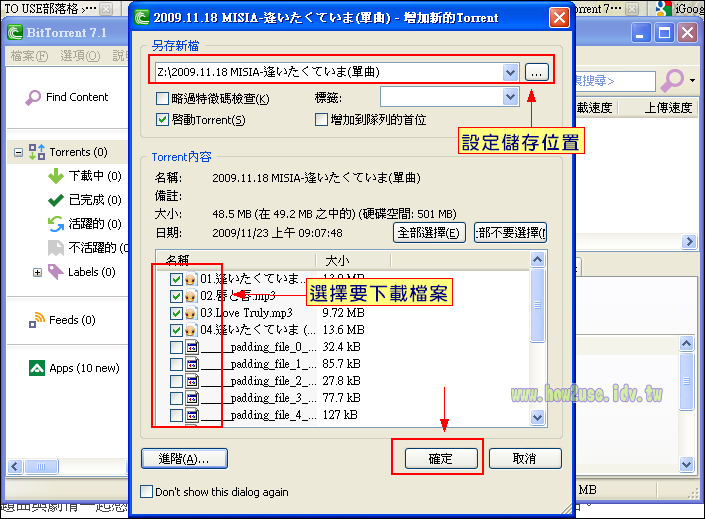This screenshot has width=705, height=519.
Task: Open the save path dropdown arrow
Action: [511, 72]
